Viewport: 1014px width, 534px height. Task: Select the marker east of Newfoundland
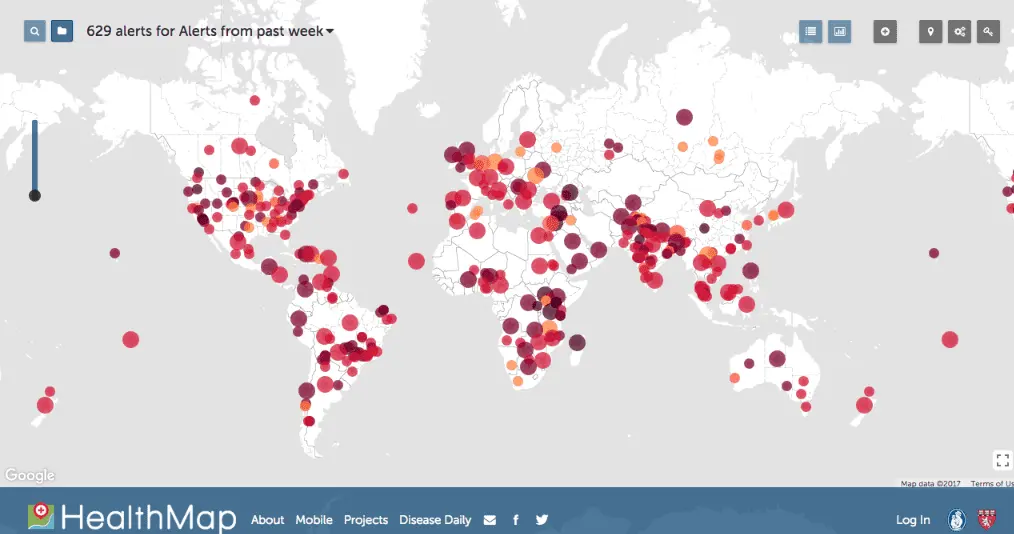coord(343,174)
